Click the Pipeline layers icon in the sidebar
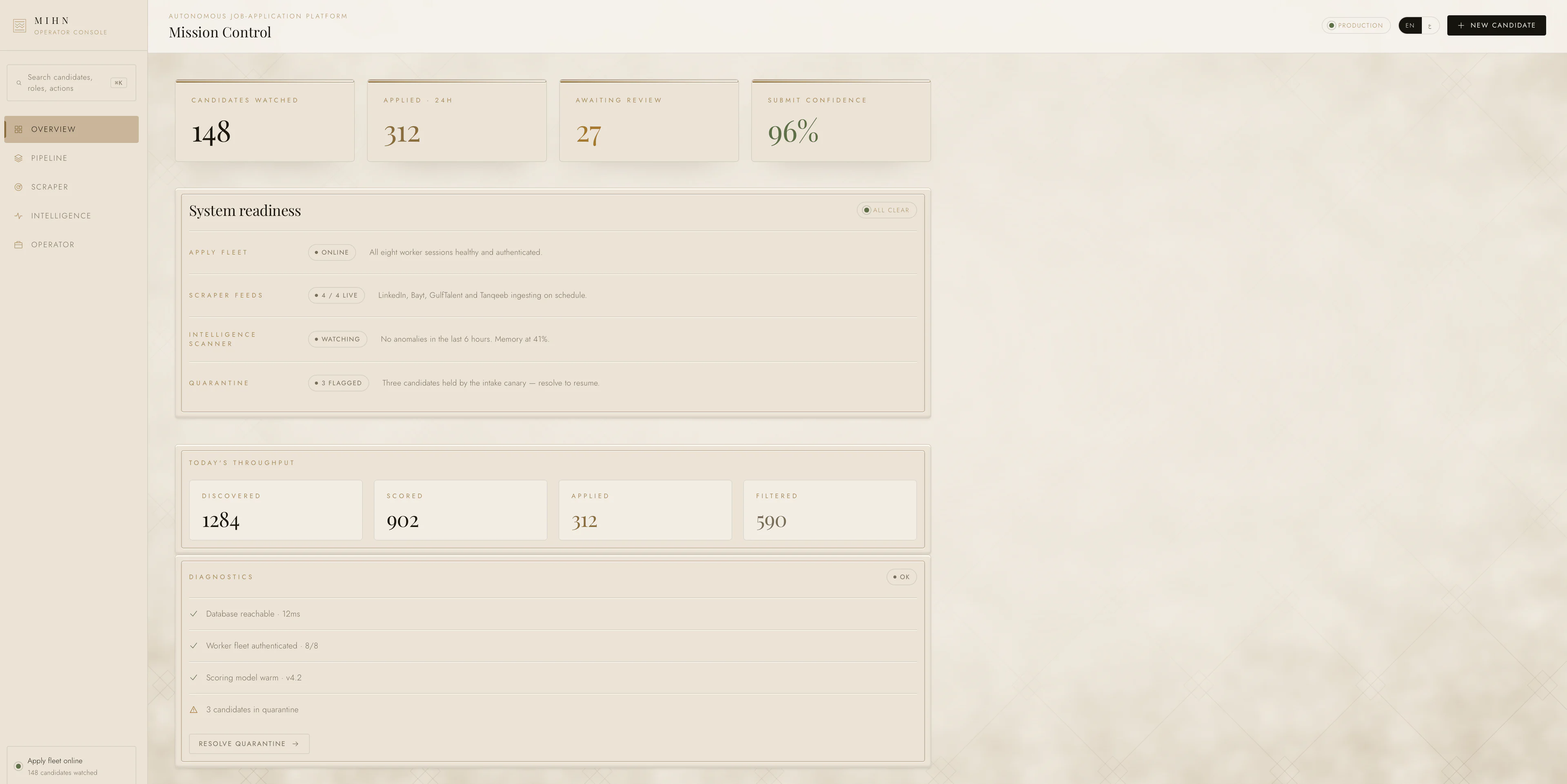Screen dimensions: 1567x784 [19, 158]
